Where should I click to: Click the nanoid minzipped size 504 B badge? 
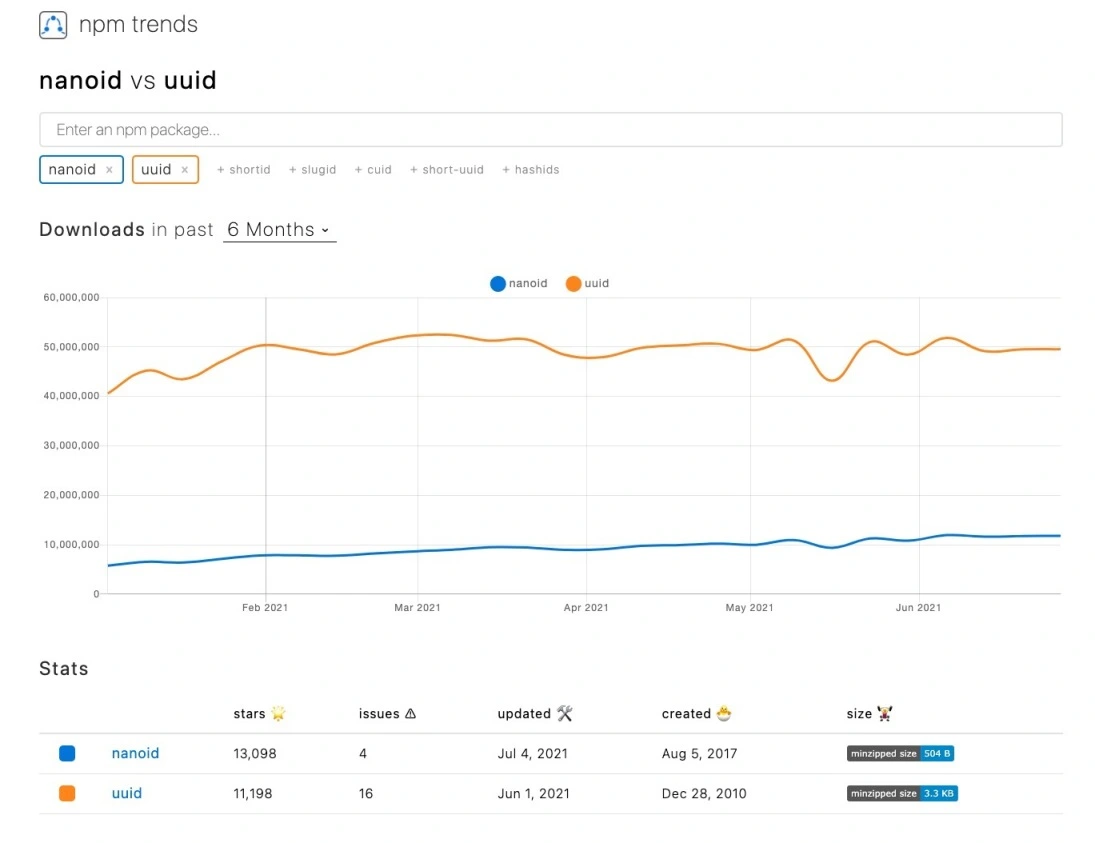900,754
